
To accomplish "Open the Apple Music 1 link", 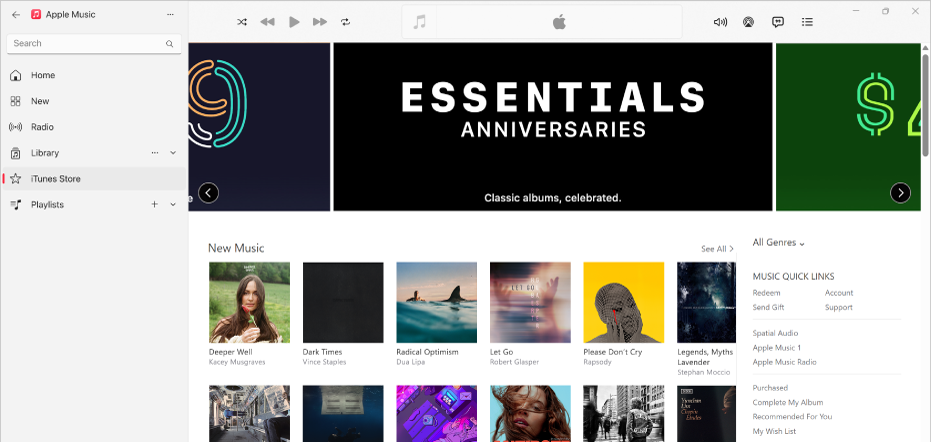I will point(776,348).
